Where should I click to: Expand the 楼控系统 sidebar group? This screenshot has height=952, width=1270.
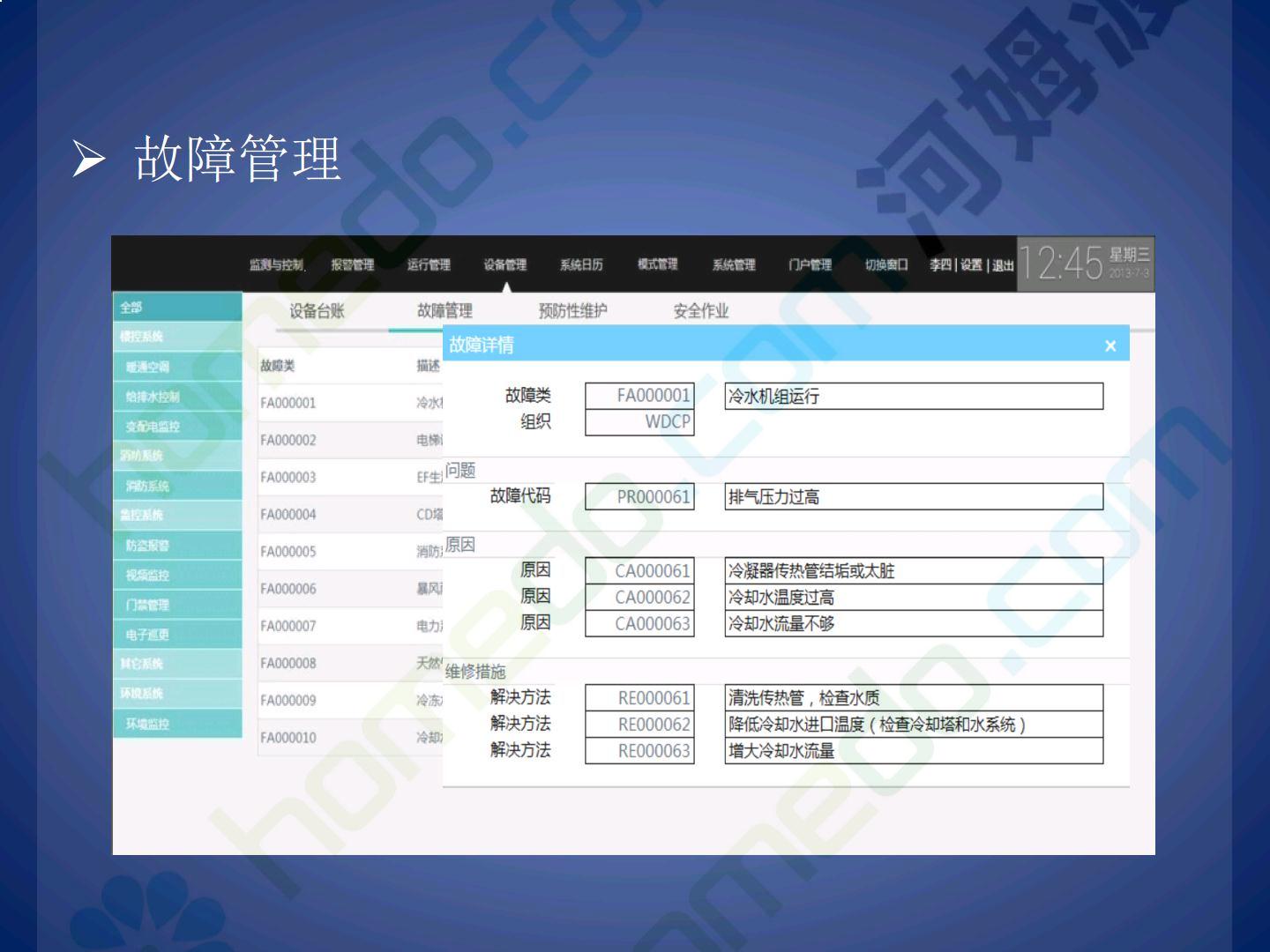177,337
